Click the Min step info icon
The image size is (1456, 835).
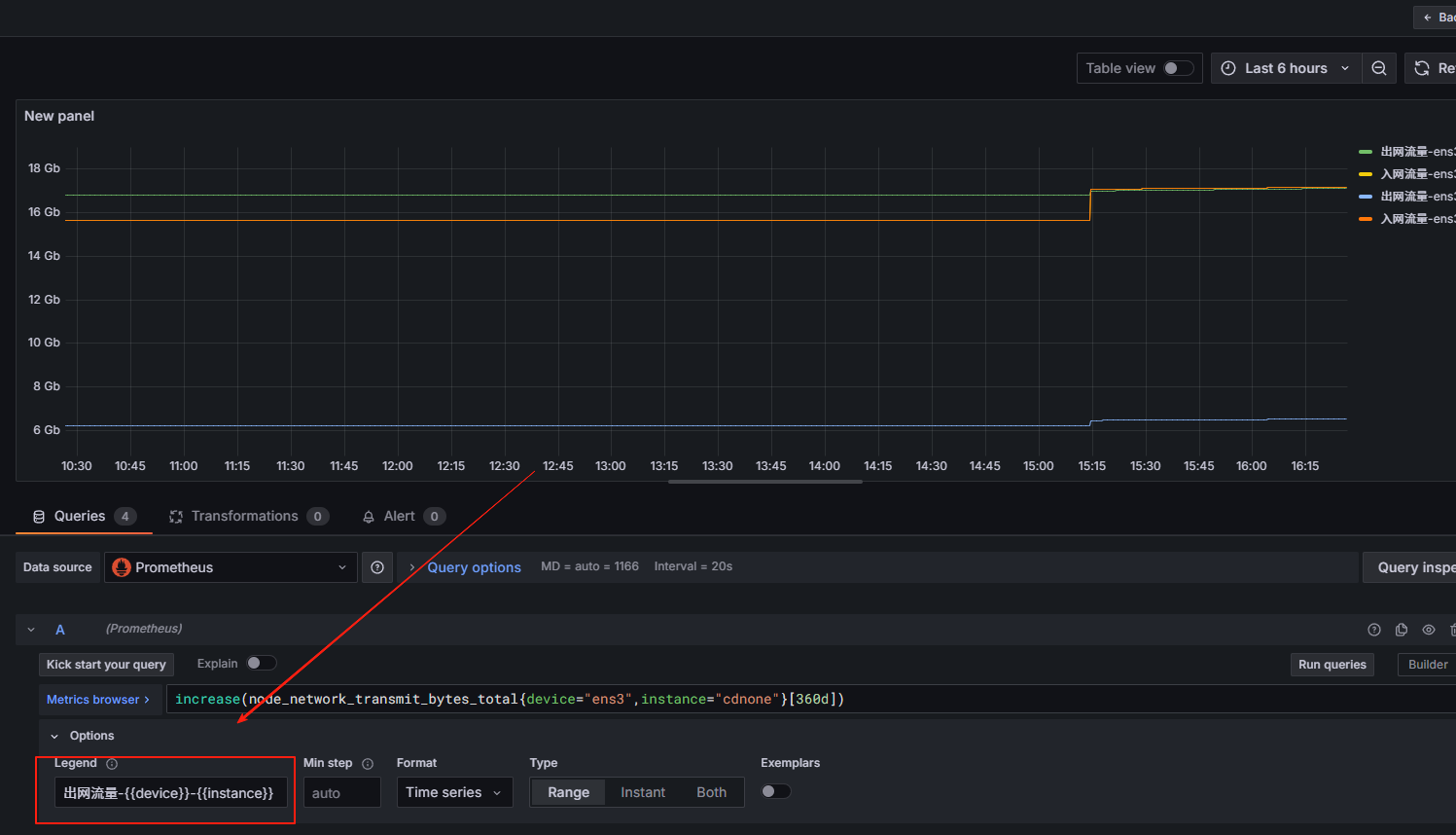[x=368, y=764]
